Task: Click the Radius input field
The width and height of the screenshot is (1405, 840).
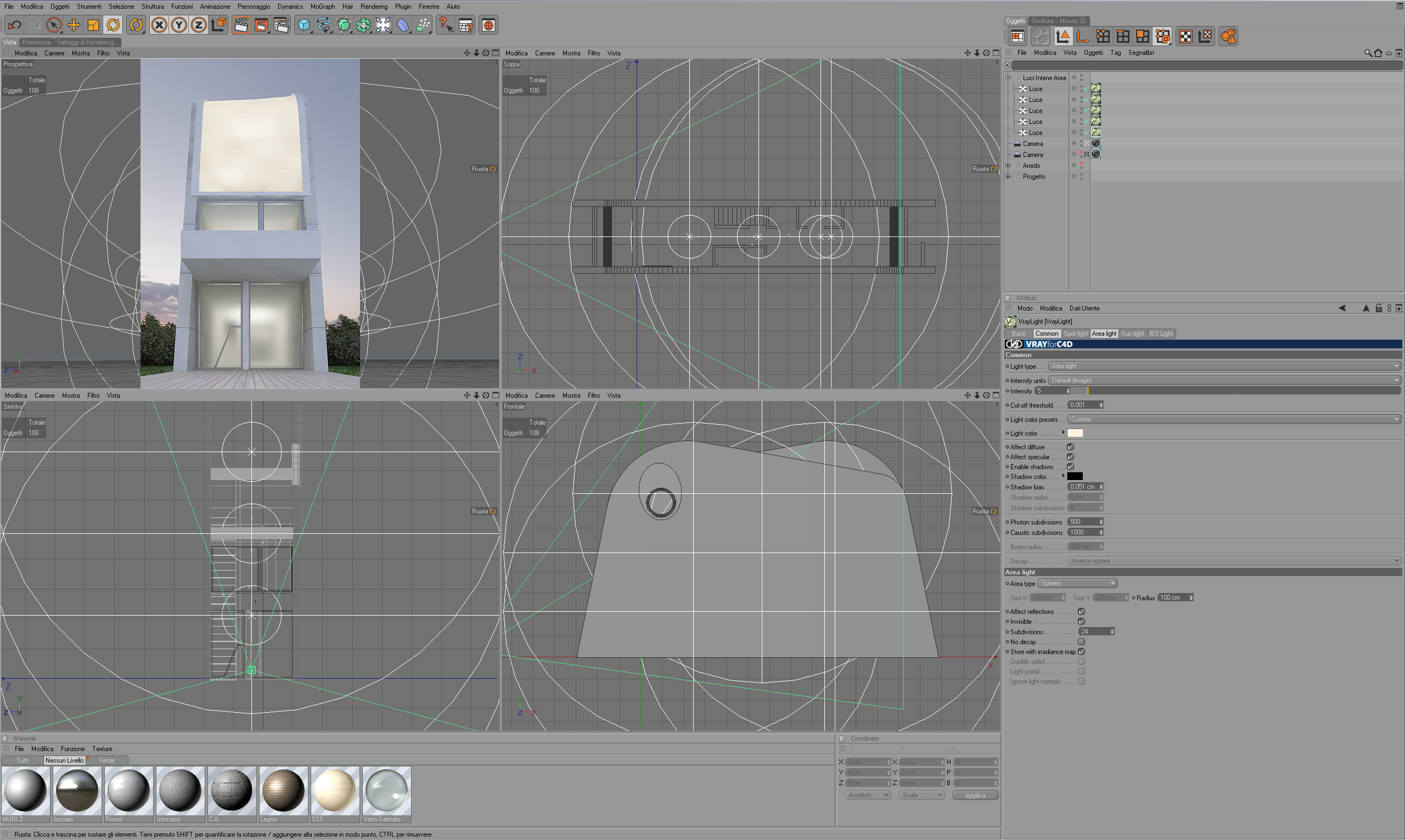Action: coord(1176,597)
